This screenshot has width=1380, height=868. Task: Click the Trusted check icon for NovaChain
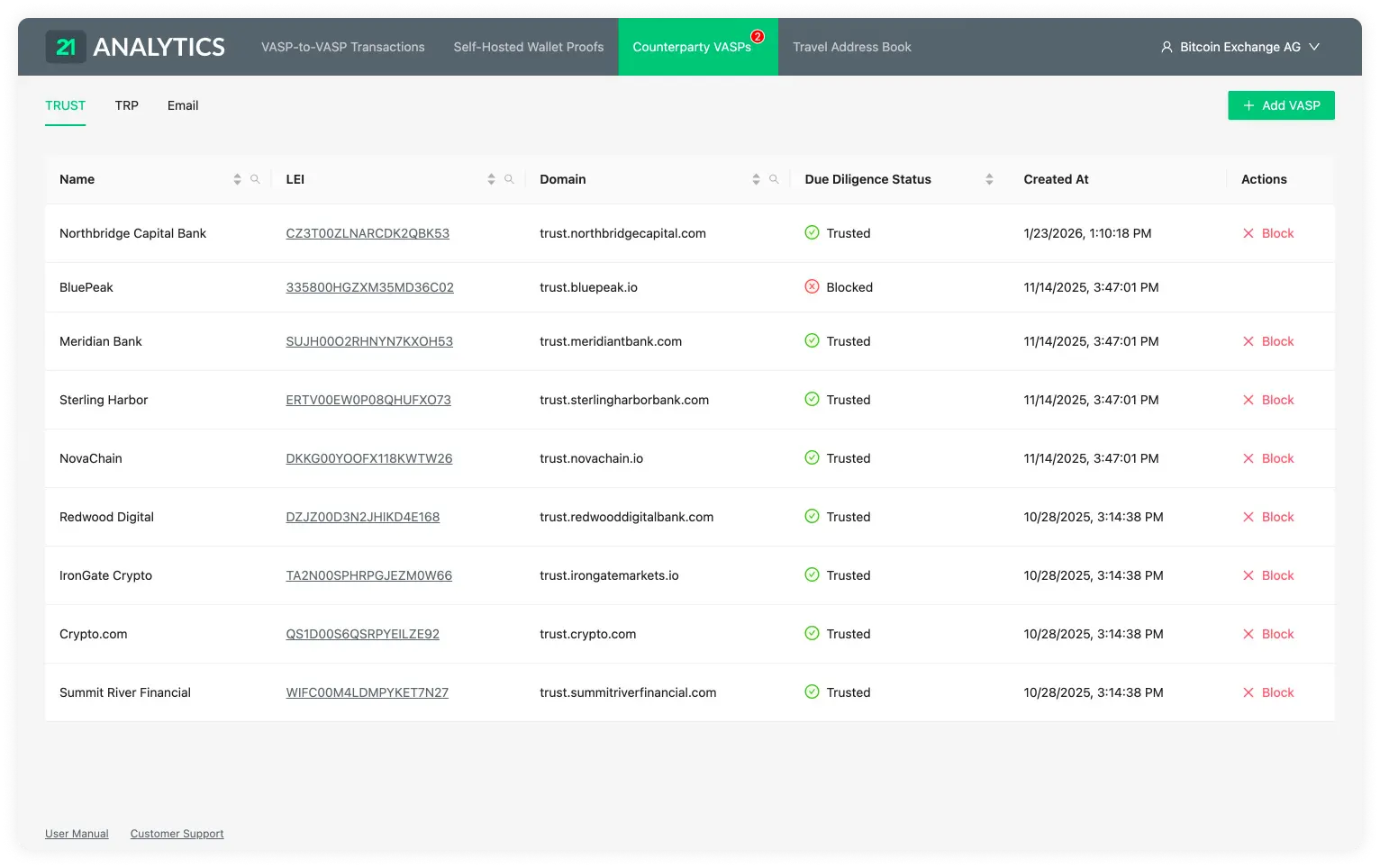812,457
